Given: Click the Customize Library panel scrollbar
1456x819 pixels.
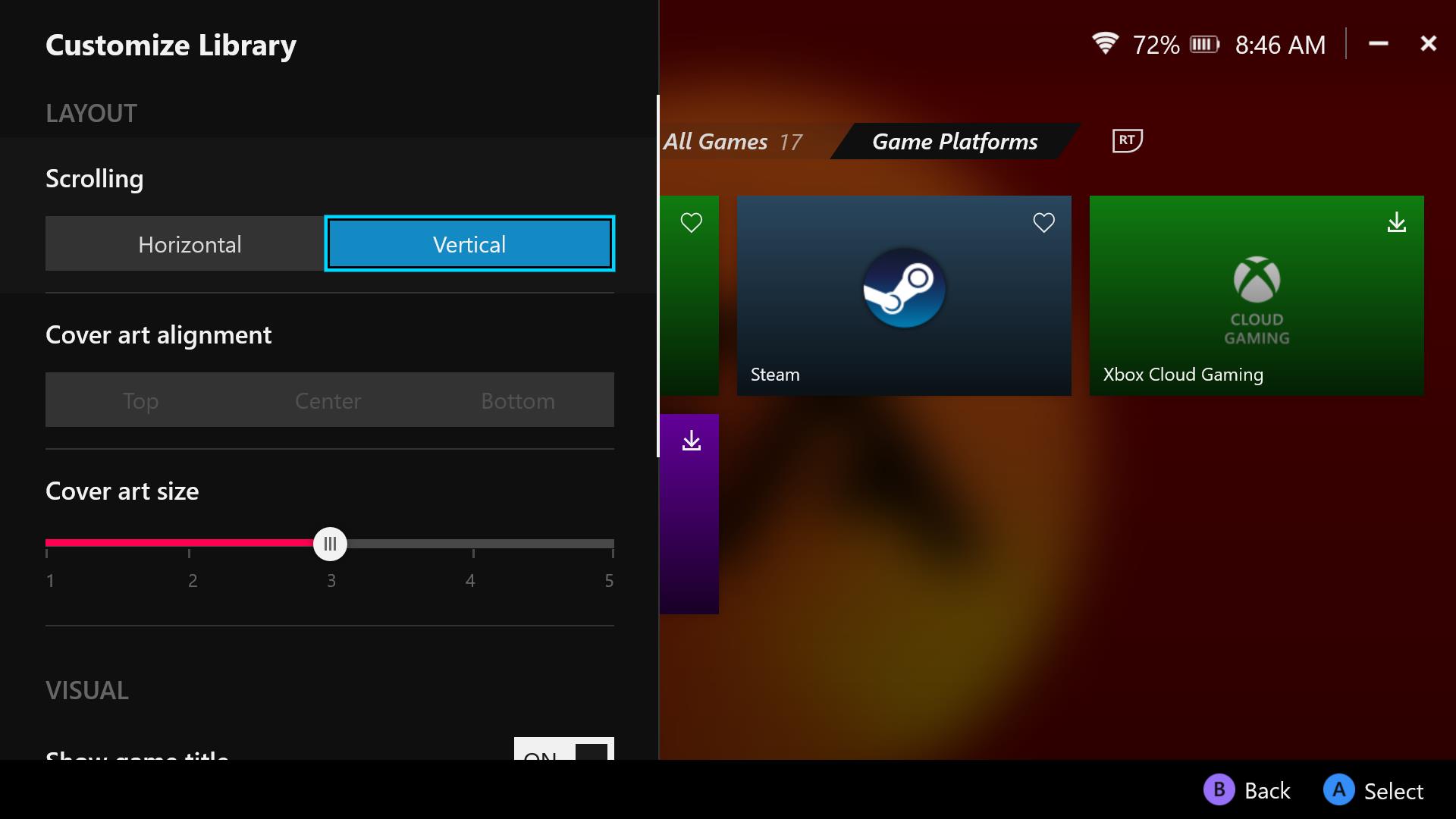Looking at the screenshot, I should 657,276.
